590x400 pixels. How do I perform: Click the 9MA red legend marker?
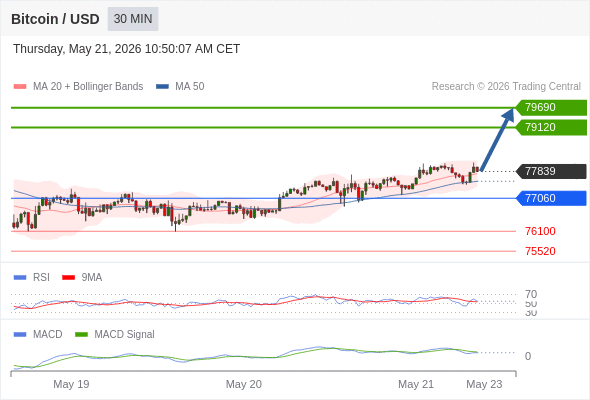coord(68,278)
